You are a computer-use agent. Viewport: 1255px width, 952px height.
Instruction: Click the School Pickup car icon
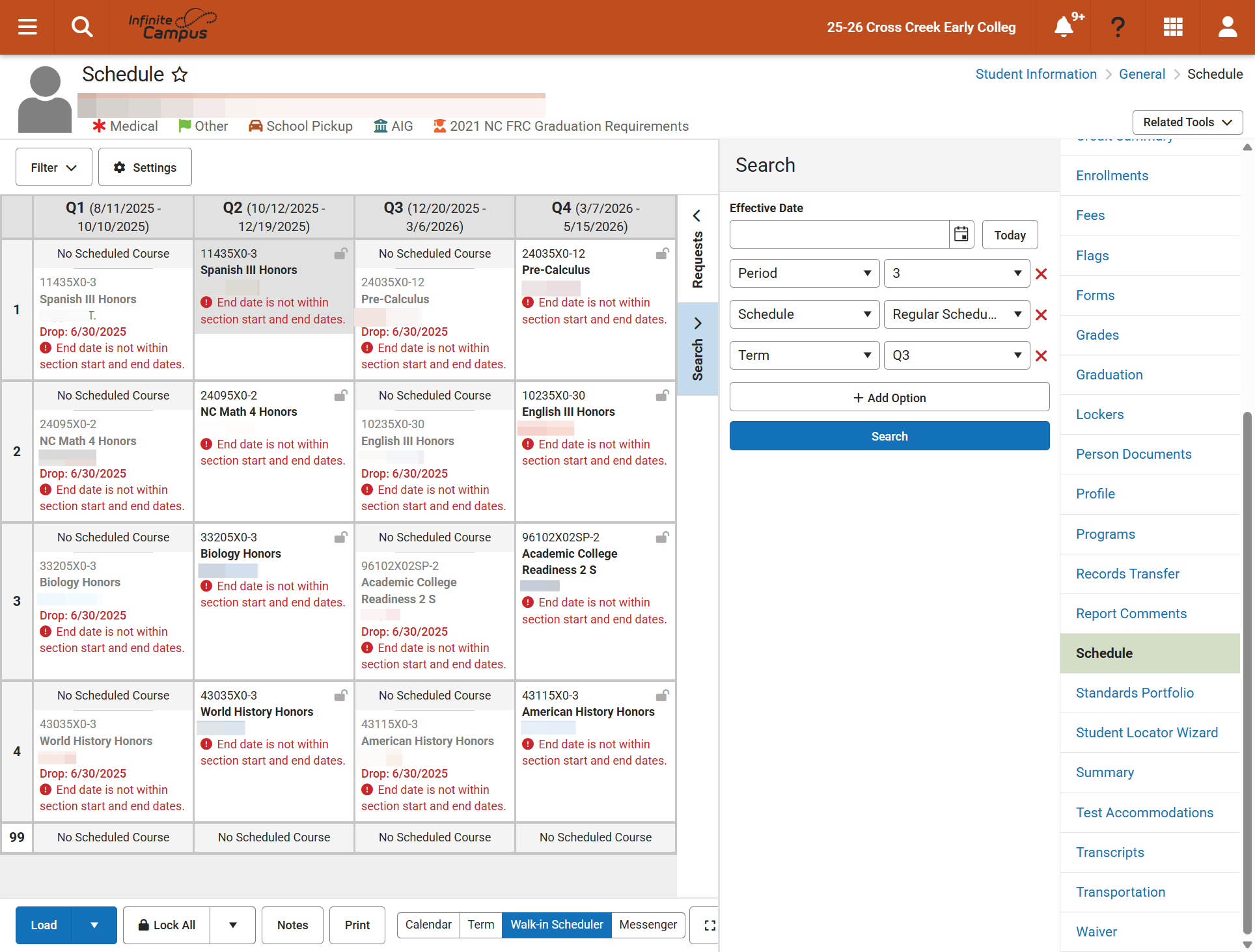(255, 126)
